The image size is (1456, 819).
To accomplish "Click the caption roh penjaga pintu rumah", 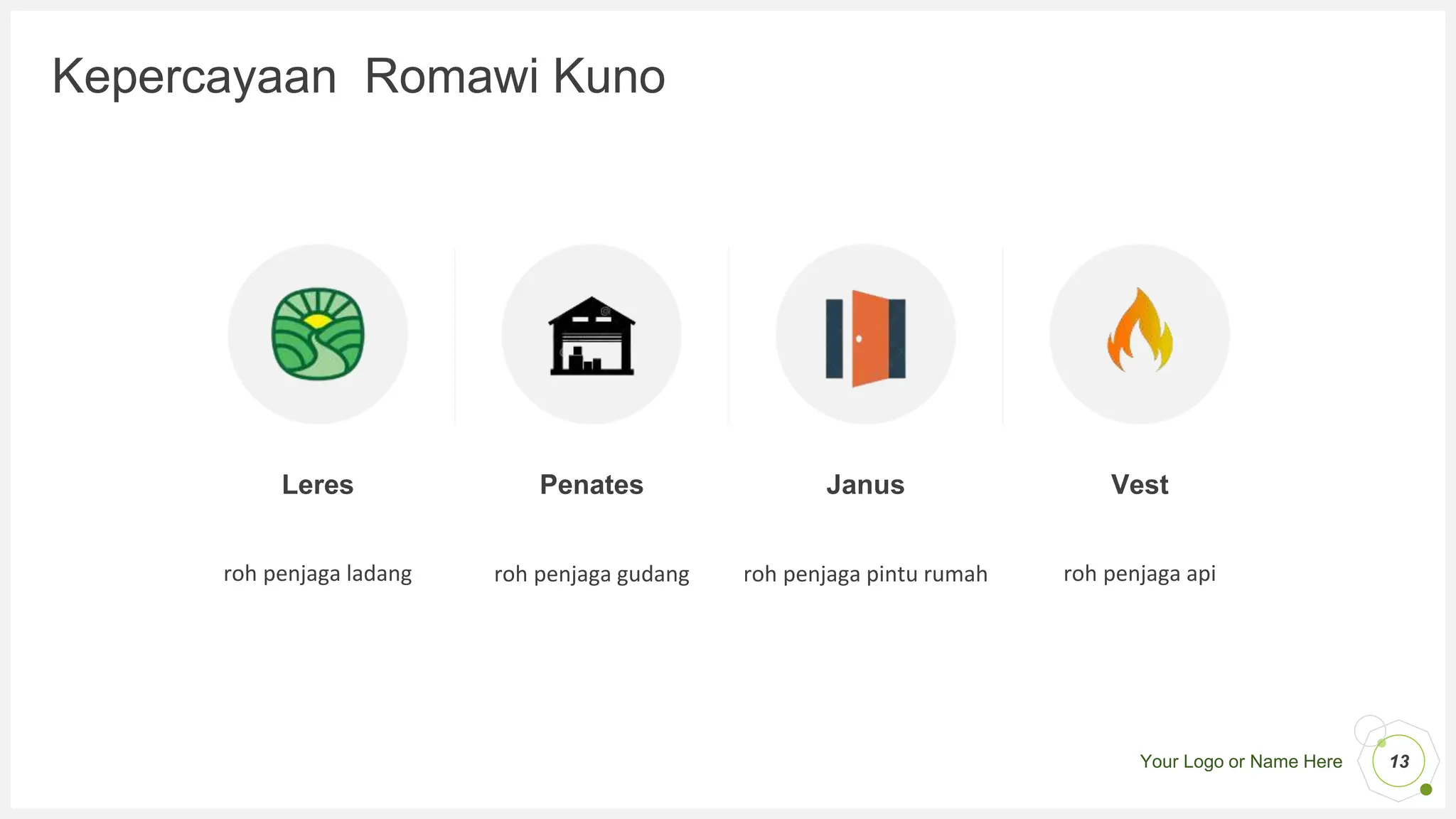I will click(865, 574).
